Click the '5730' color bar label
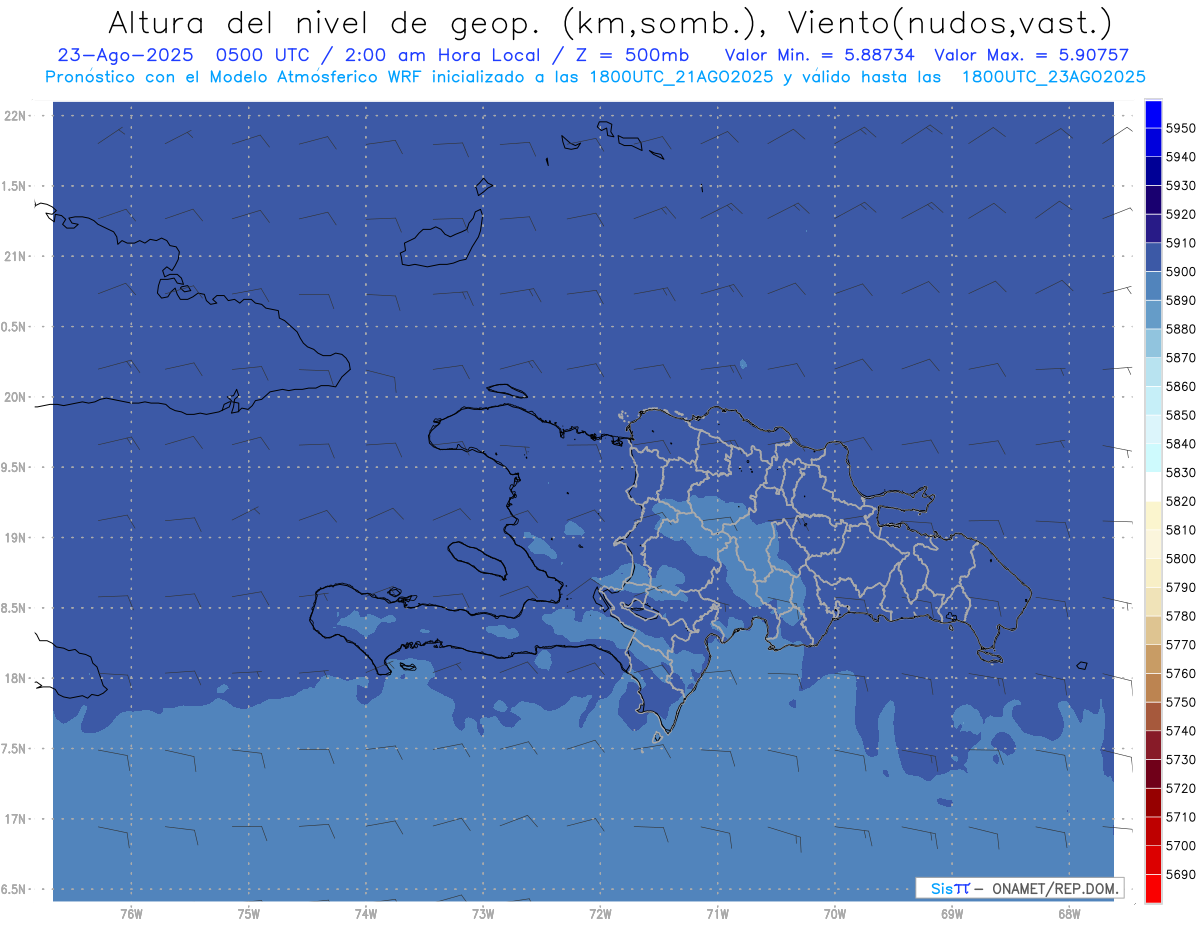Viewport: 1200px width, 927px height. (x=1180, y=760)
